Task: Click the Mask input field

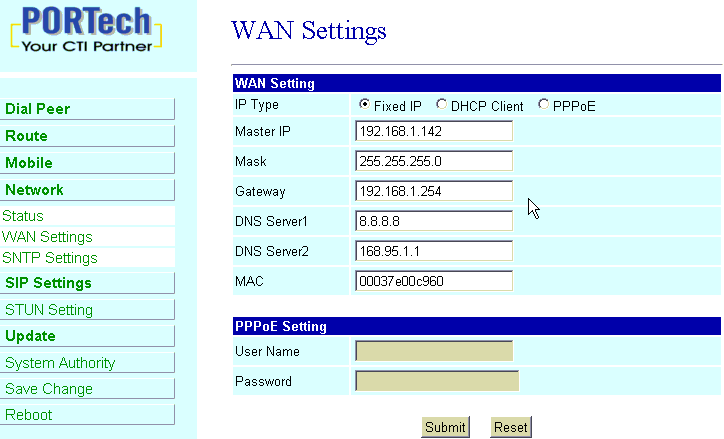Action: tap(434, 161)
